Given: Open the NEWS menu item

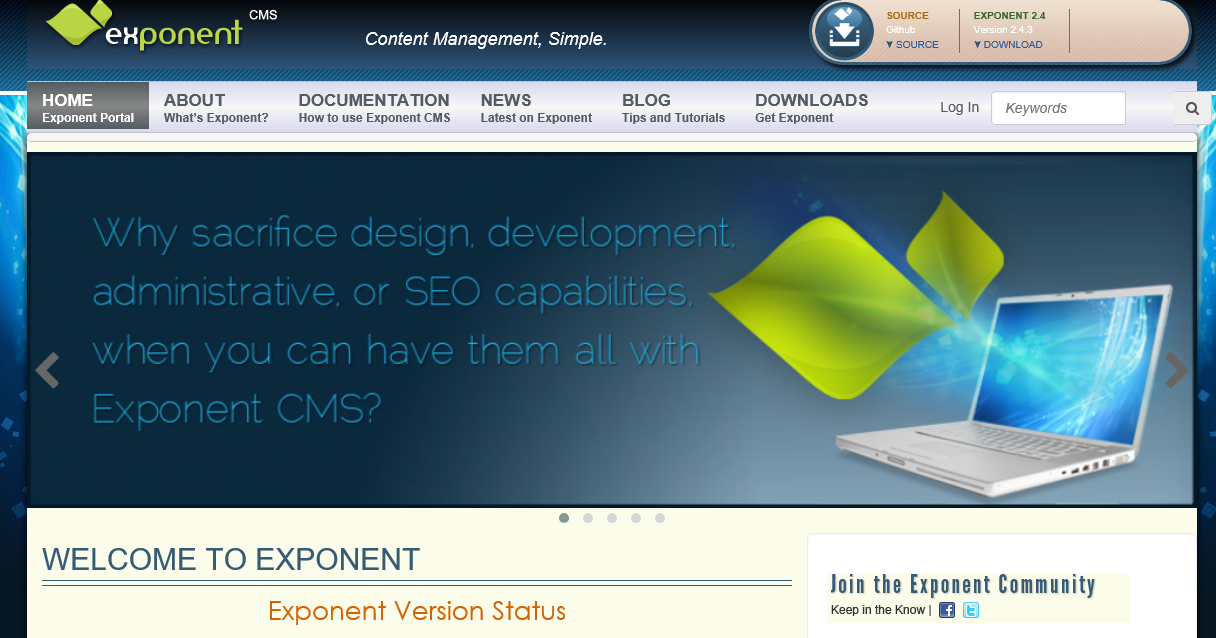Looking at the screenshot, I should point(536,107).
